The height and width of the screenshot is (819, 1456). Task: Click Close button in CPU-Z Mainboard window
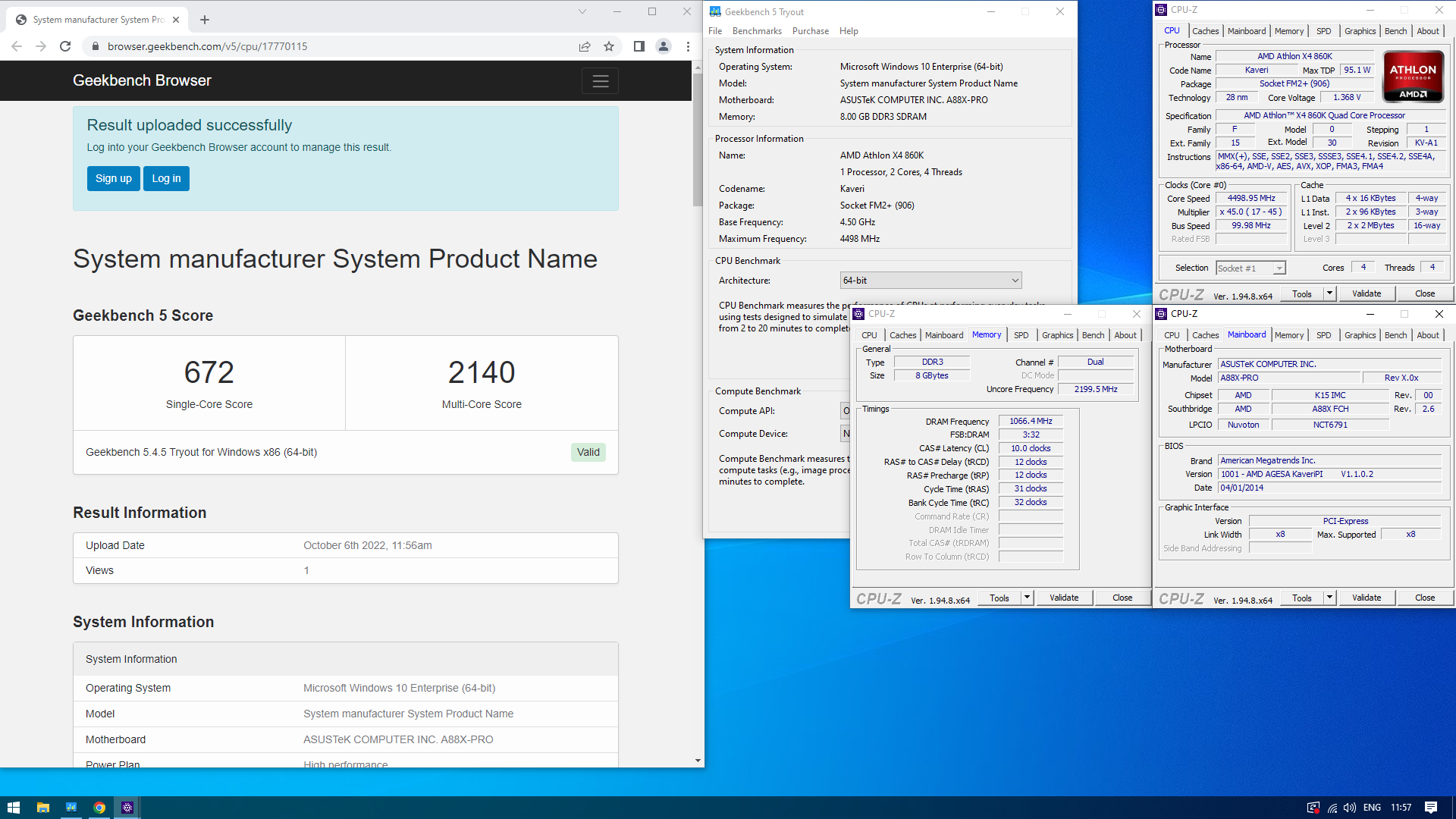point(1425,598)
